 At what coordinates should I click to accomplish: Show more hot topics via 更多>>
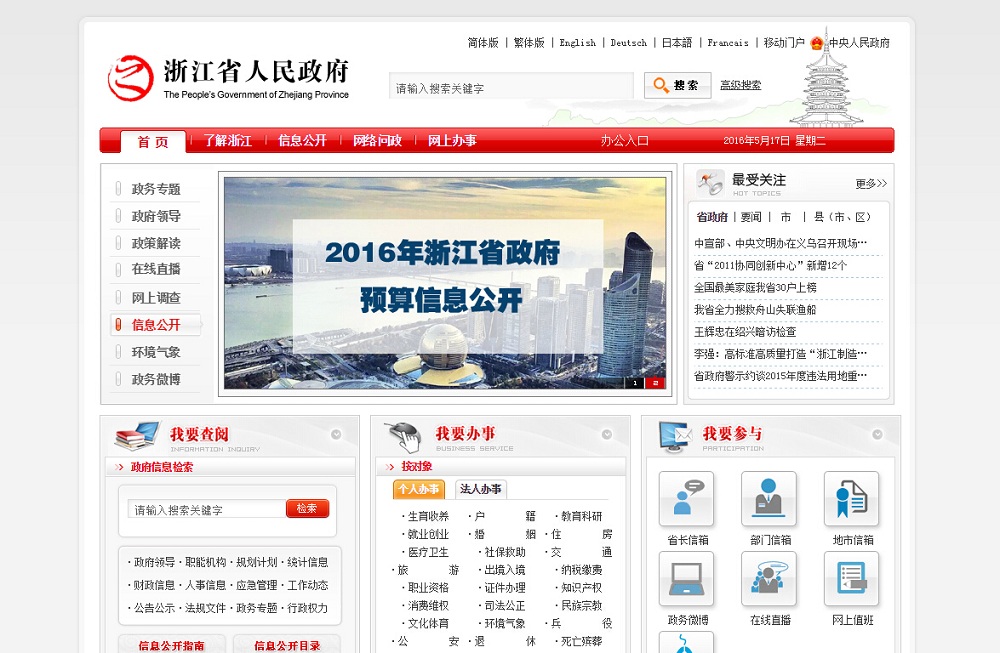point(871,184)
